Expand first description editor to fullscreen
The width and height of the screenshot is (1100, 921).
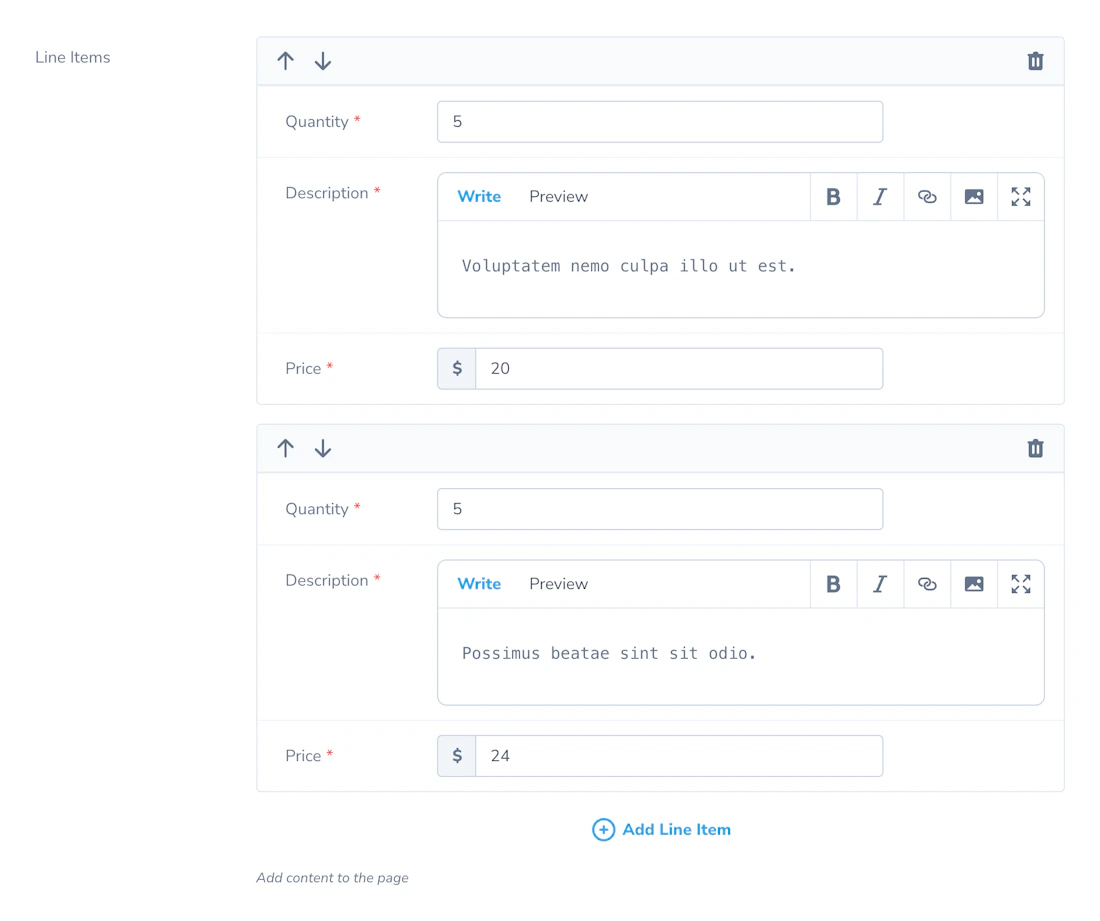pos(1020,196)
